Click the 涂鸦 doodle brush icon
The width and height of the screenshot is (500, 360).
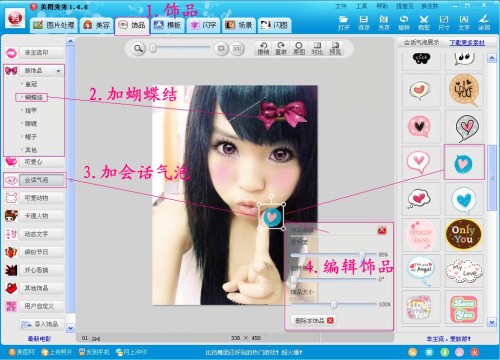click(484, 23)
